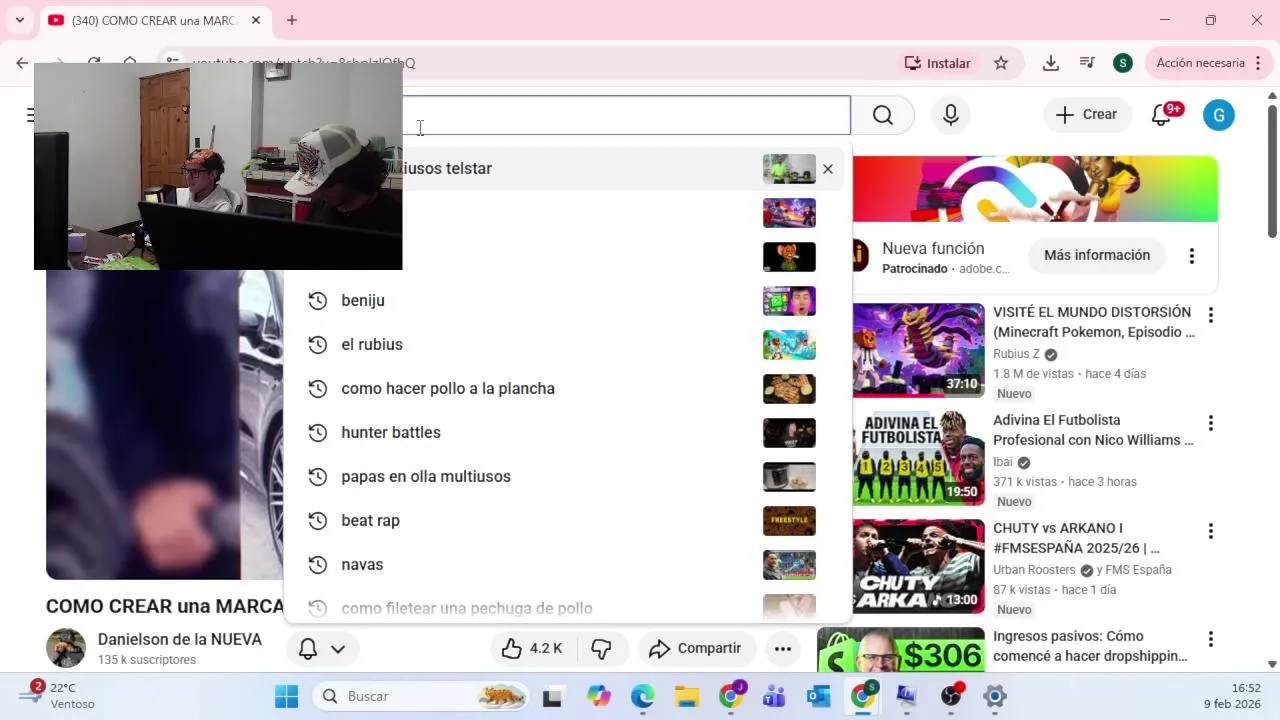Dislike the current video
The image size is (1280, 720).
click(601, 648)
